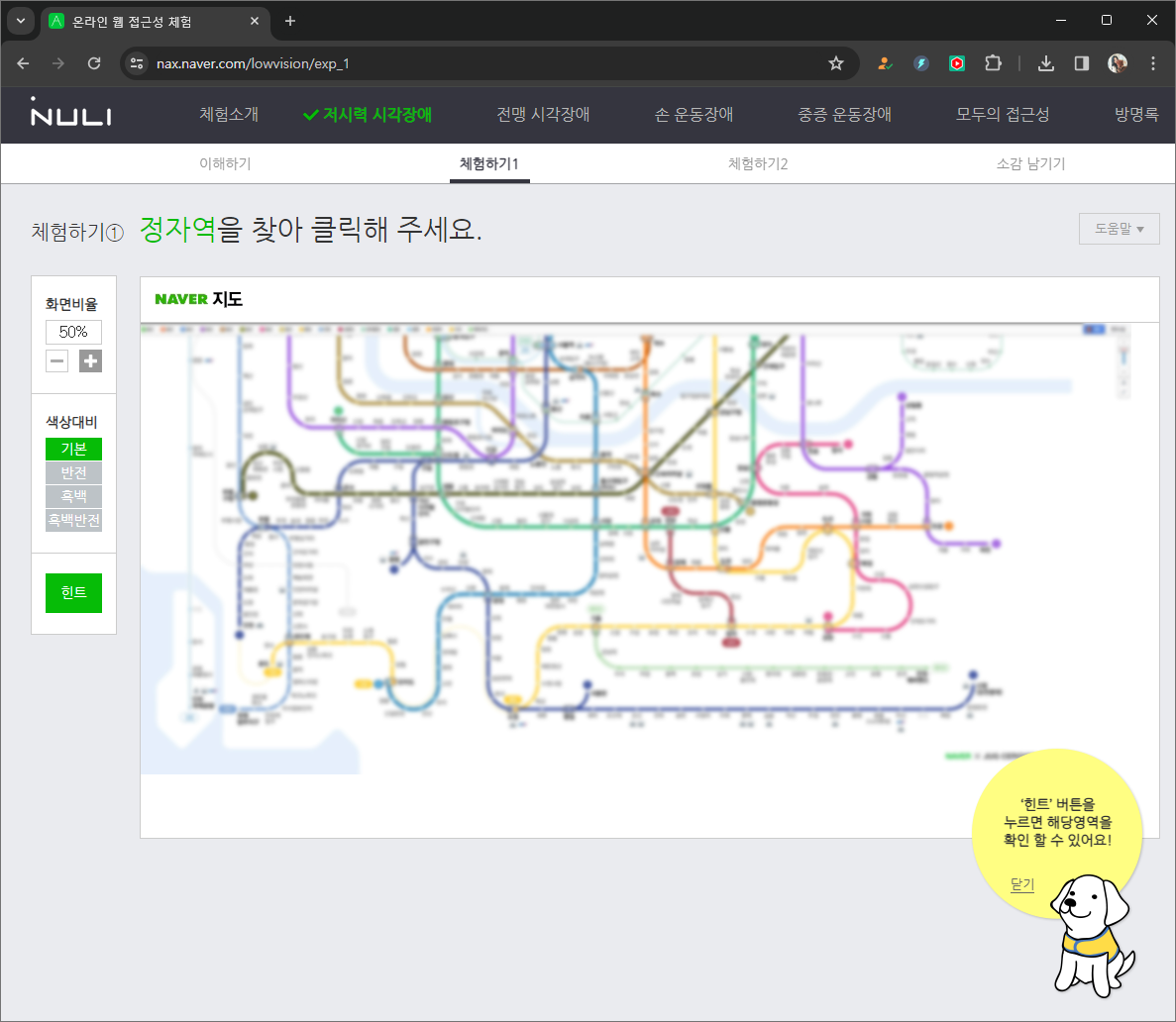Close the 온라인 웹 접근성 체험 tab
Image resolution: width=1176 pixels, height=1022 pixels.
[255, 21]
